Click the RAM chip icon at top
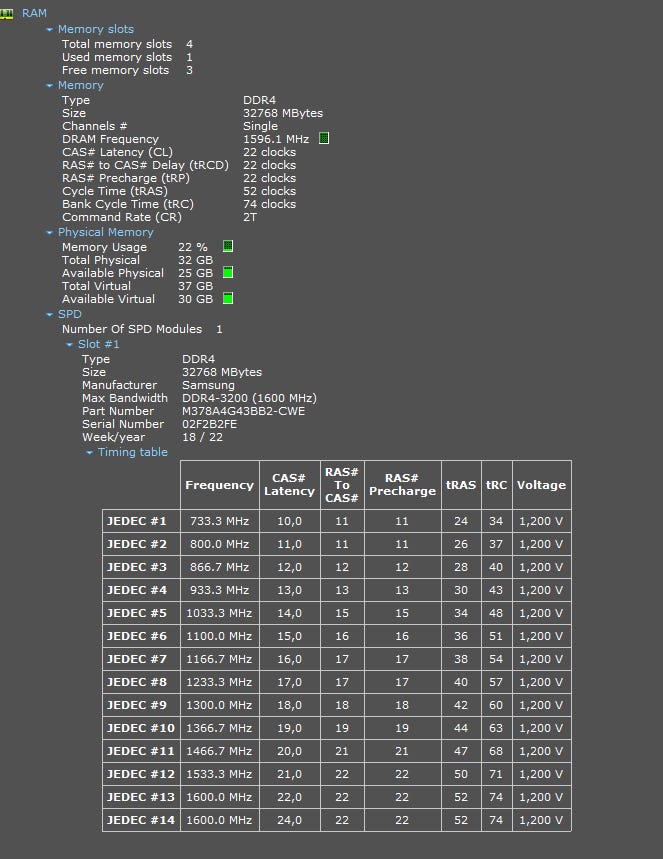This screenshot has width=663, height=859. 8,13
